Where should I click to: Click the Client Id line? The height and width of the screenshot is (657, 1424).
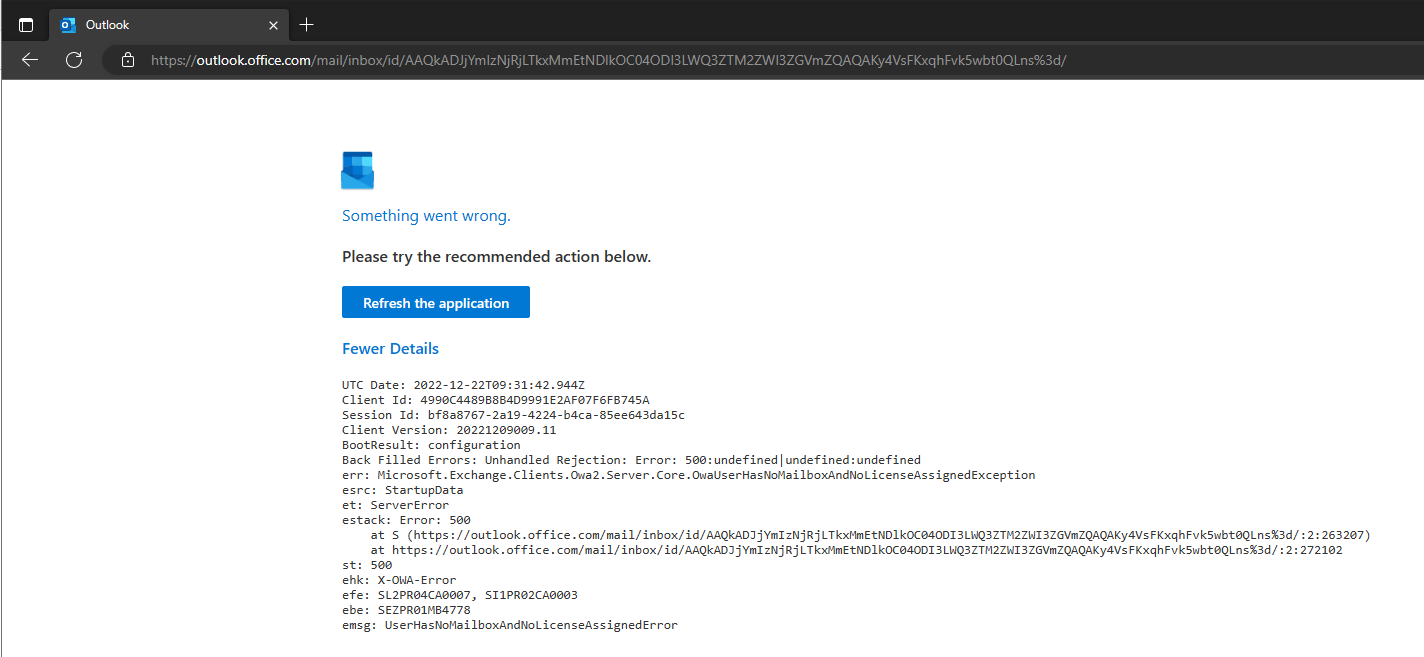[x=495, y=400]
